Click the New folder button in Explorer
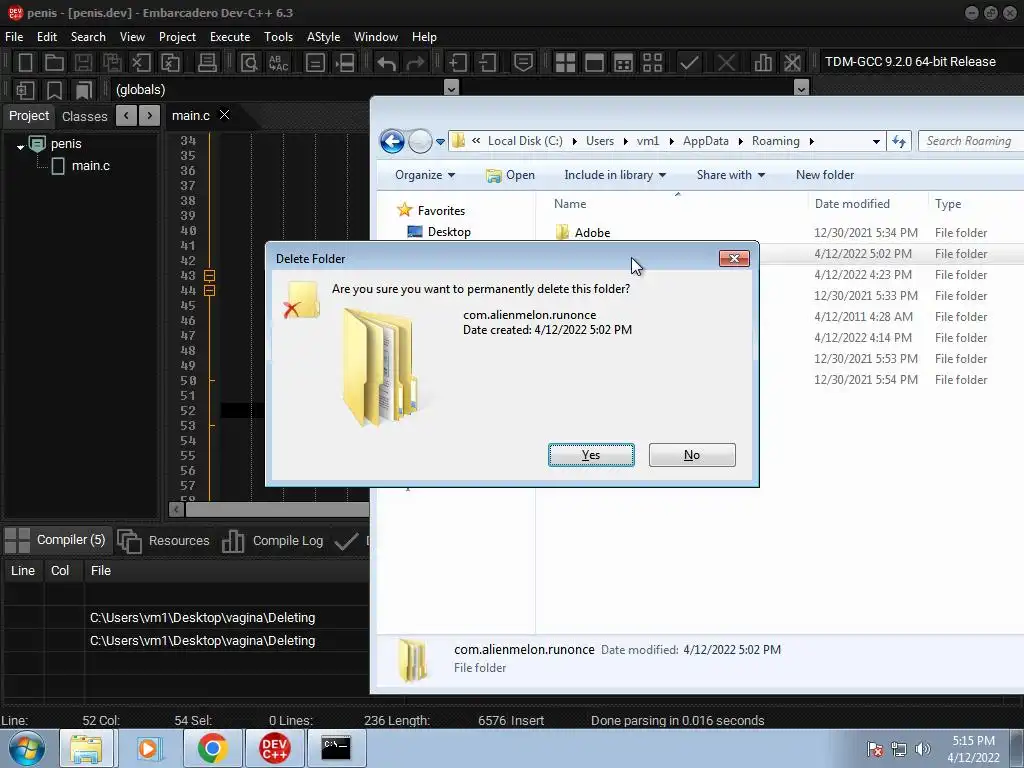Screen dimensions: 1024x768 [x=825, y=175]
